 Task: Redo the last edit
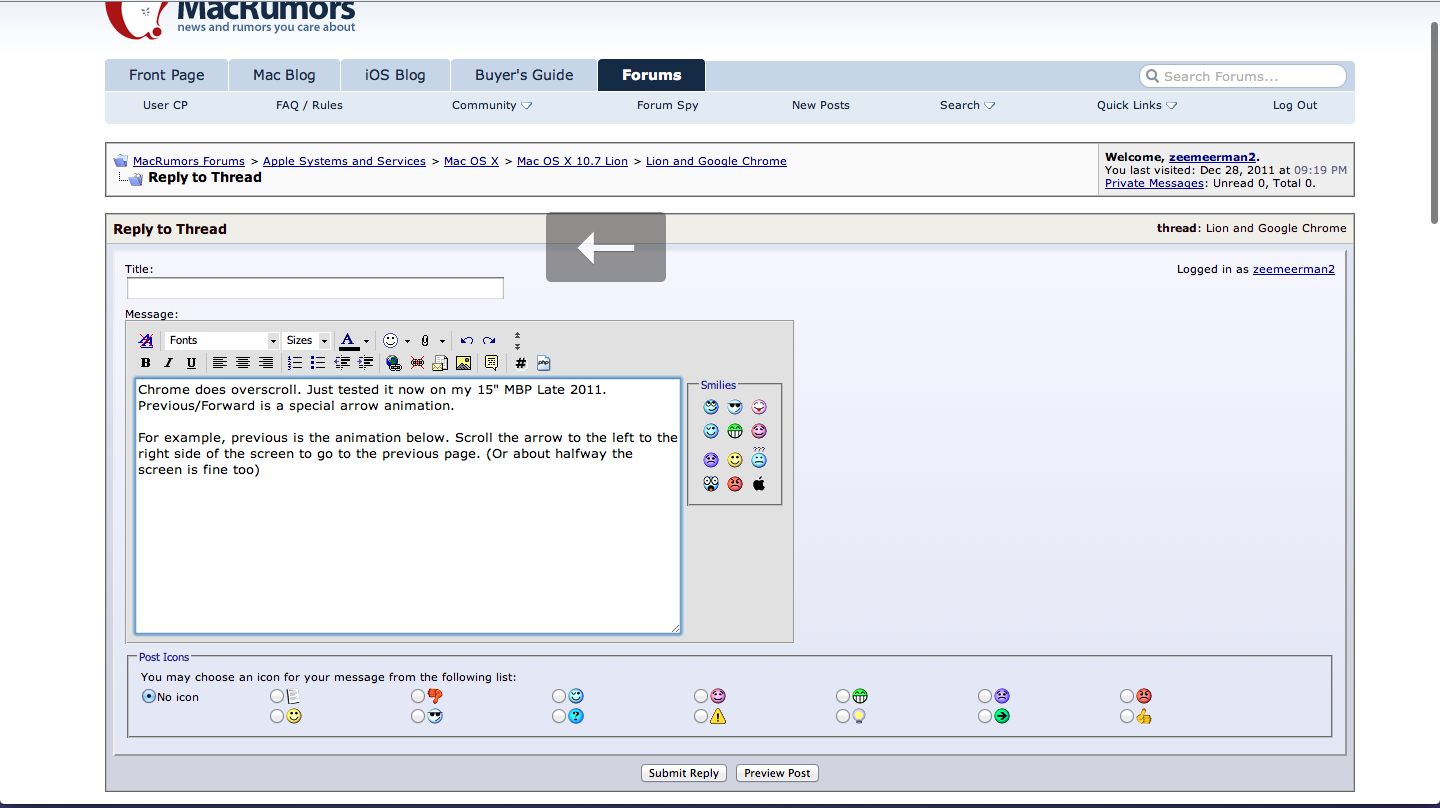(489, 340)
